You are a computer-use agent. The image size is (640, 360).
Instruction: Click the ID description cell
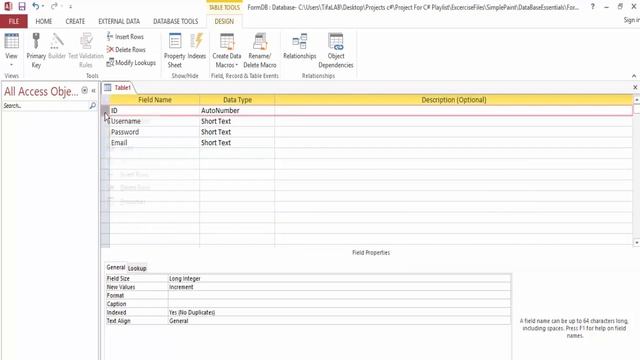point(453,111)
